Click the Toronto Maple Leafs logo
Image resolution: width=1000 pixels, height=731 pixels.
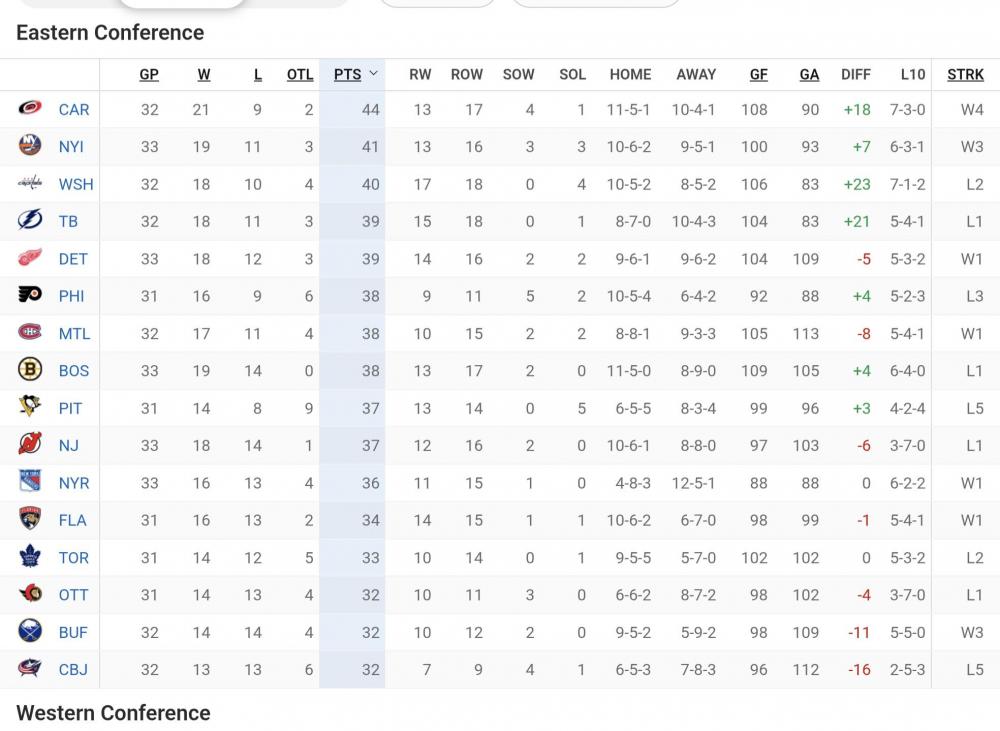[x=30, y=557]
